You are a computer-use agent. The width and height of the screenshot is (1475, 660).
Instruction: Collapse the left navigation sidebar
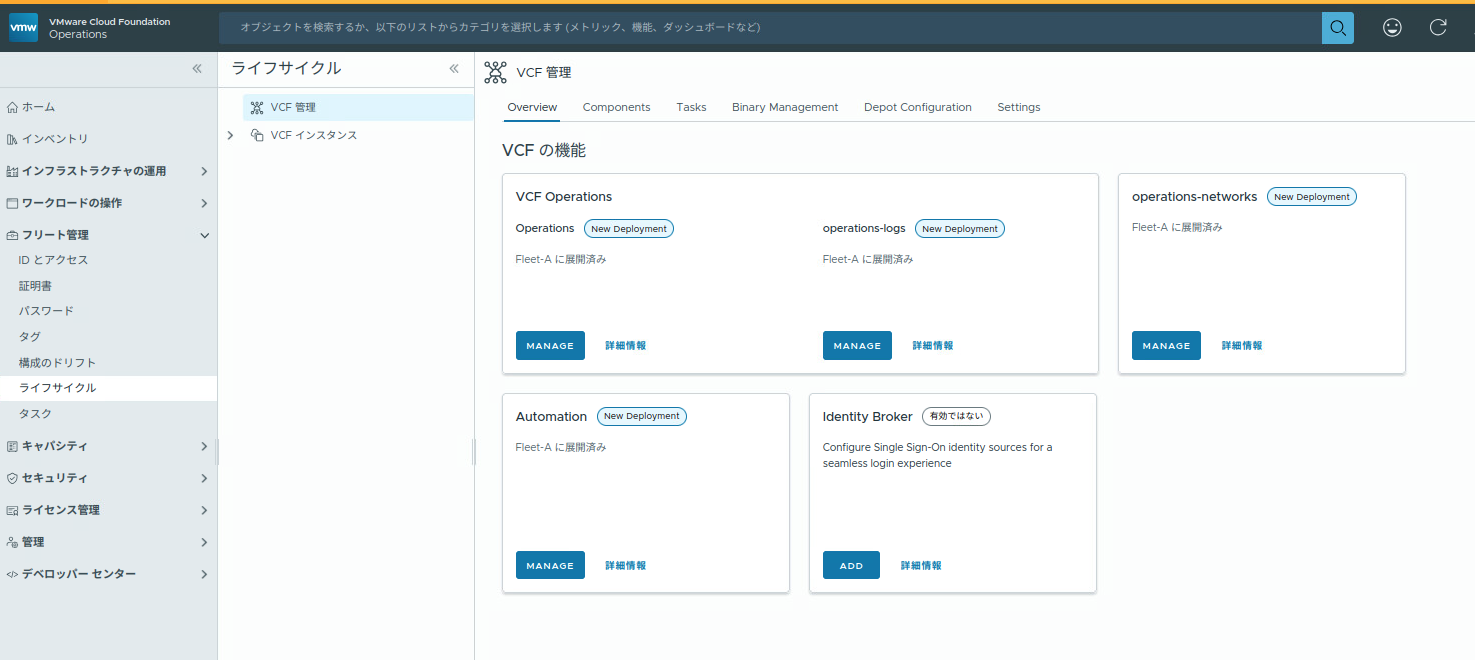pos(197,69)
